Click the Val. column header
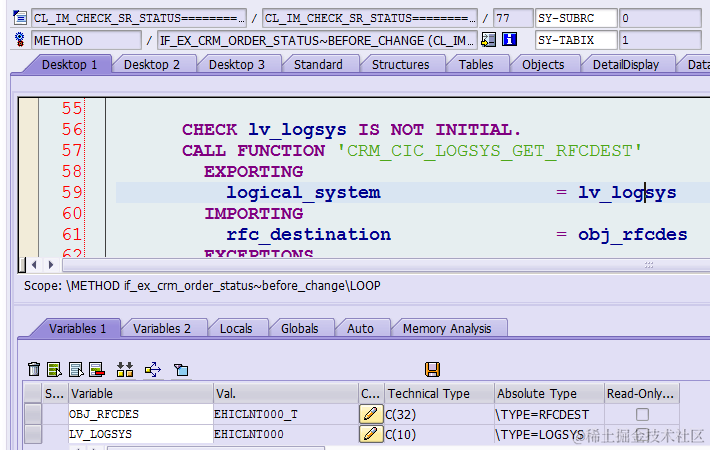 coord(286,393)
